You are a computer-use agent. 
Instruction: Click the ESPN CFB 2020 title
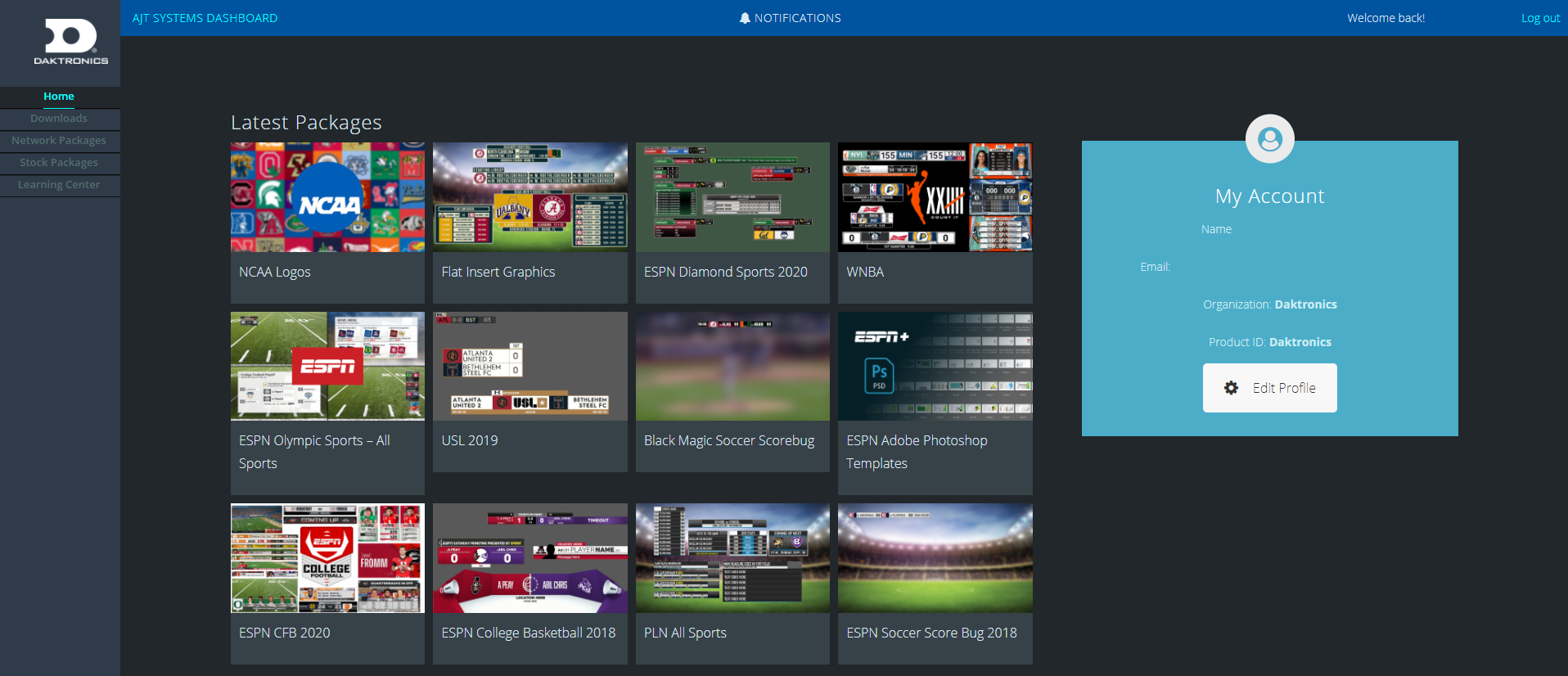(284, 633)
